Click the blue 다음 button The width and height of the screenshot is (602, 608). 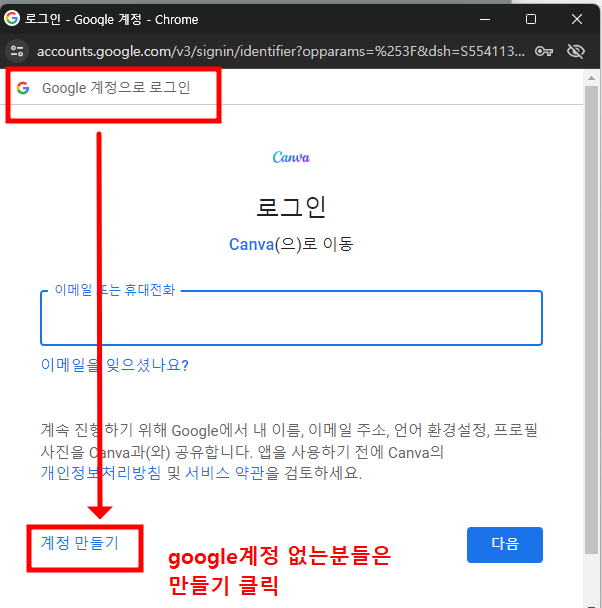click(x=505, y=544)
